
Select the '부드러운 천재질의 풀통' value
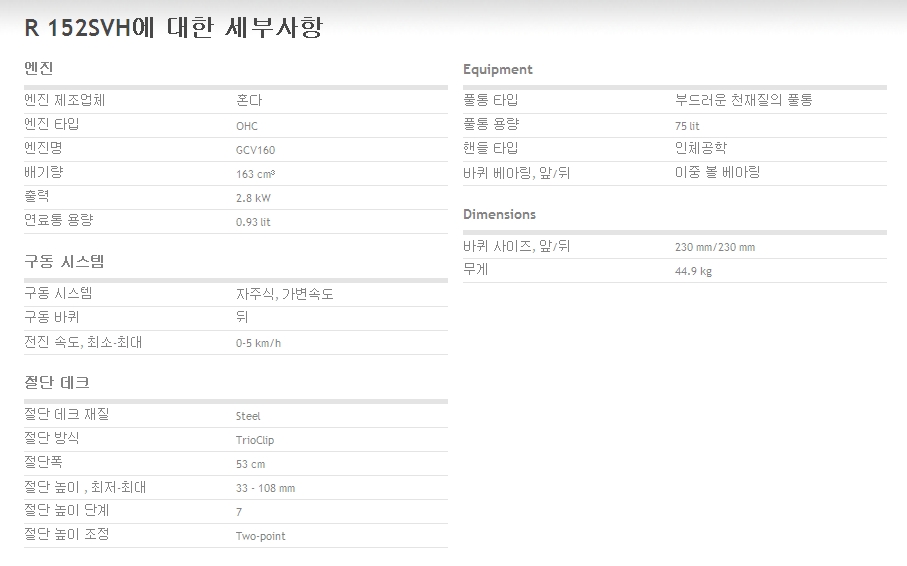[743, 100]
